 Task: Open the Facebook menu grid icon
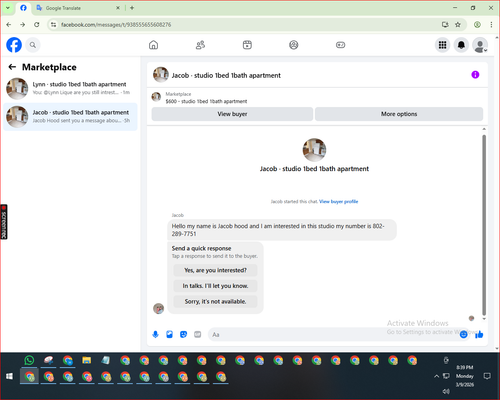(x=442, y=45)
